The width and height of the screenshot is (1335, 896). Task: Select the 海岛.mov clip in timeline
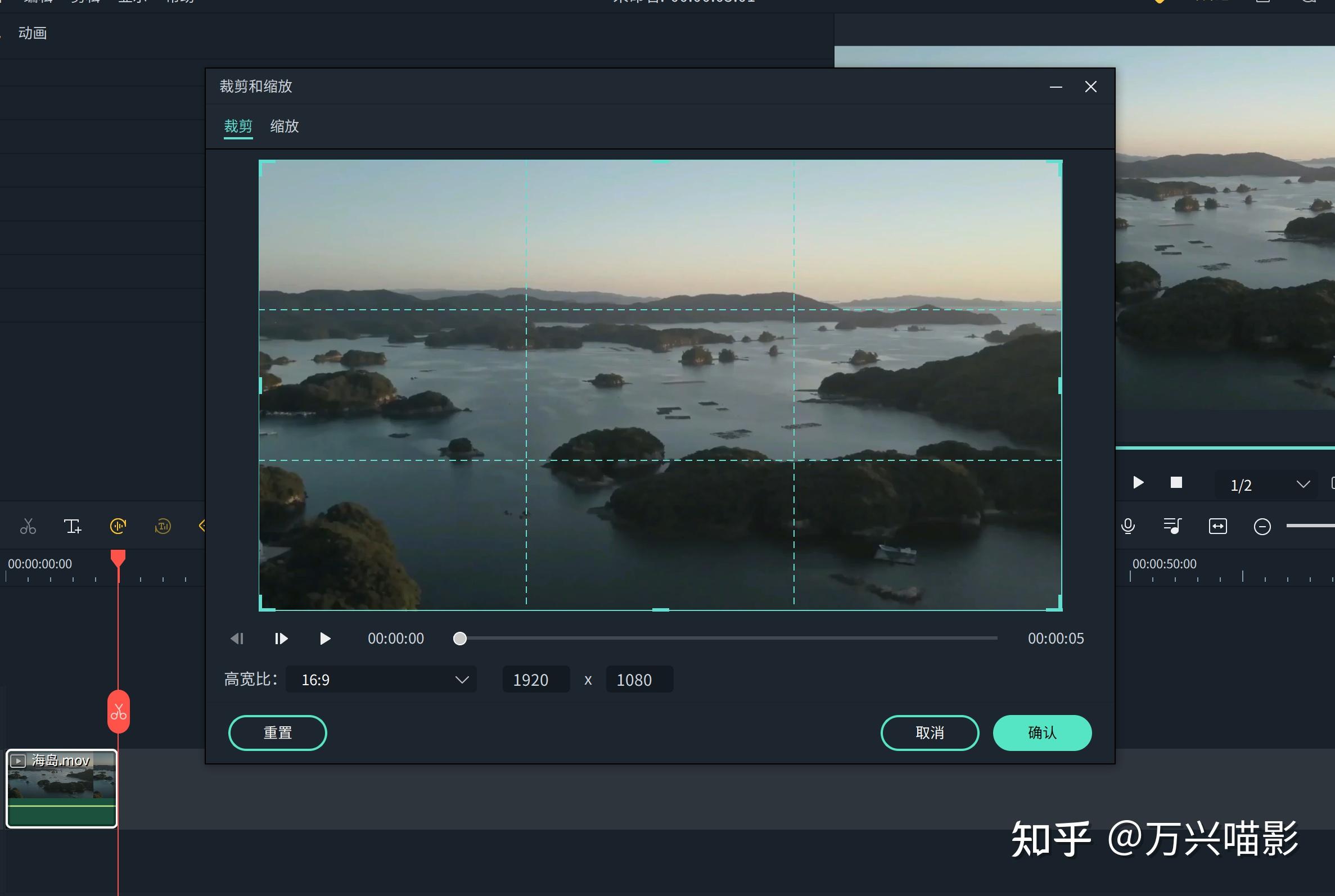61,788
